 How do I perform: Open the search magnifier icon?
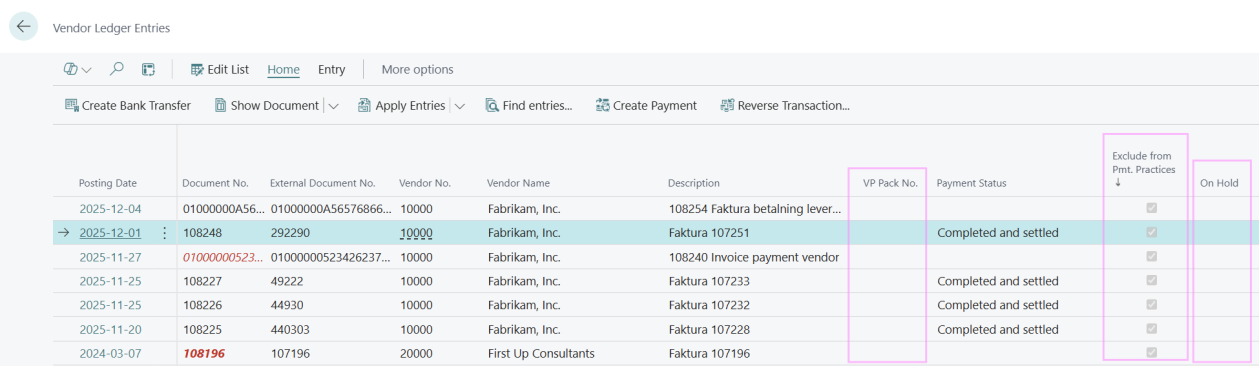(117, 70)
